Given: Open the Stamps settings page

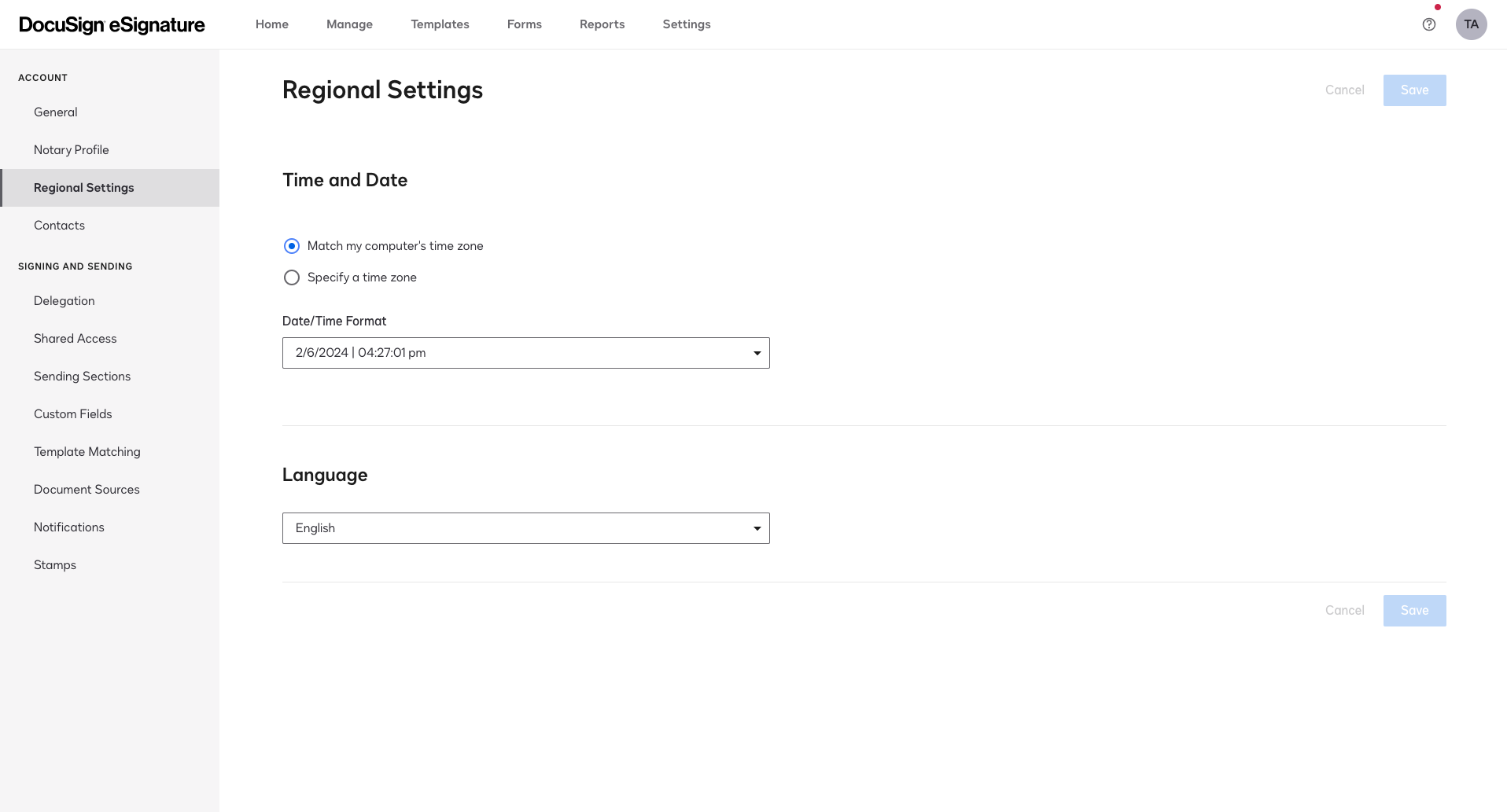Looking at the screenshot, I should pyautogui.click(x=55, y=565).
